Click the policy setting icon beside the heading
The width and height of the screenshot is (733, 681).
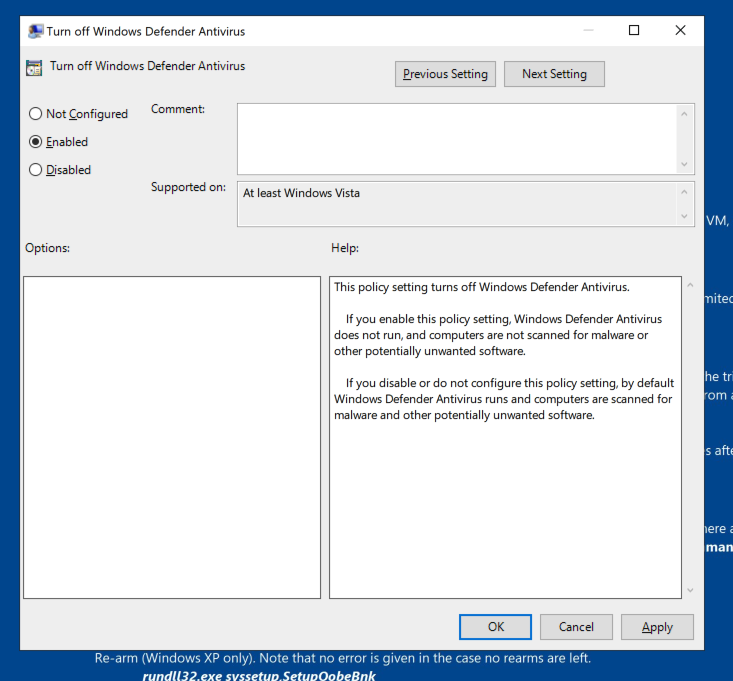pos(34,68)
